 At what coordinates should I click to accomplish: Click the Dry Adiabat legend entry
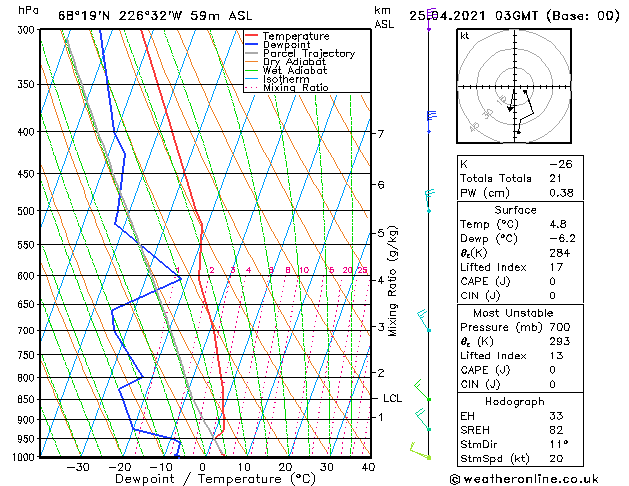286,62
